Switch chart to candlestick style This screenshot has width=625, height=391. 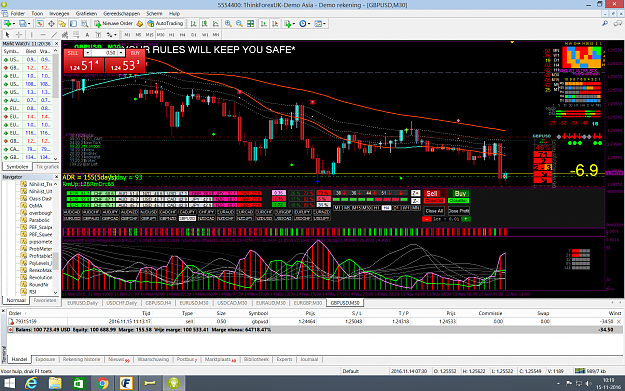204,24
